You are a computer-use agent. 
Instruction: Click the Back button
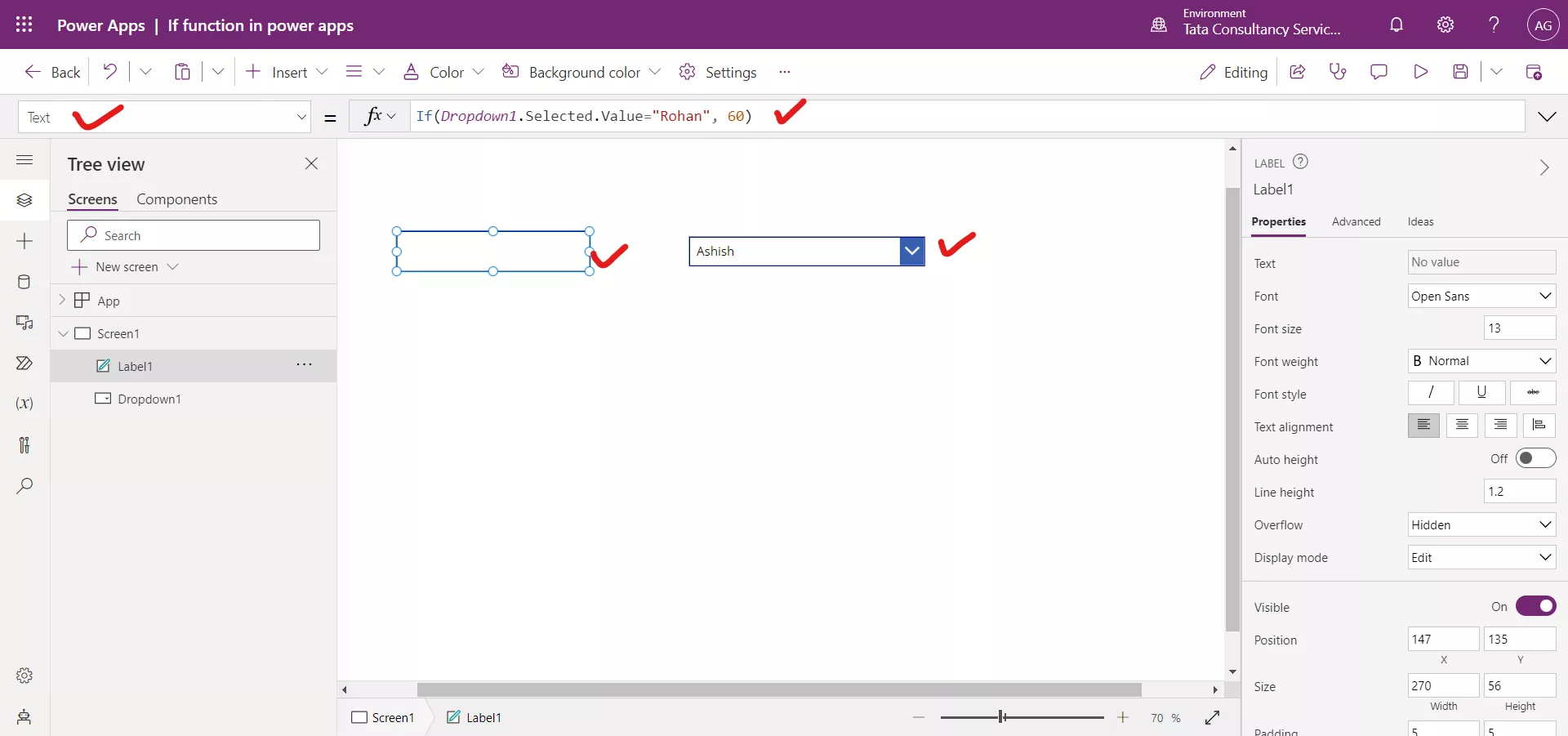51,72
